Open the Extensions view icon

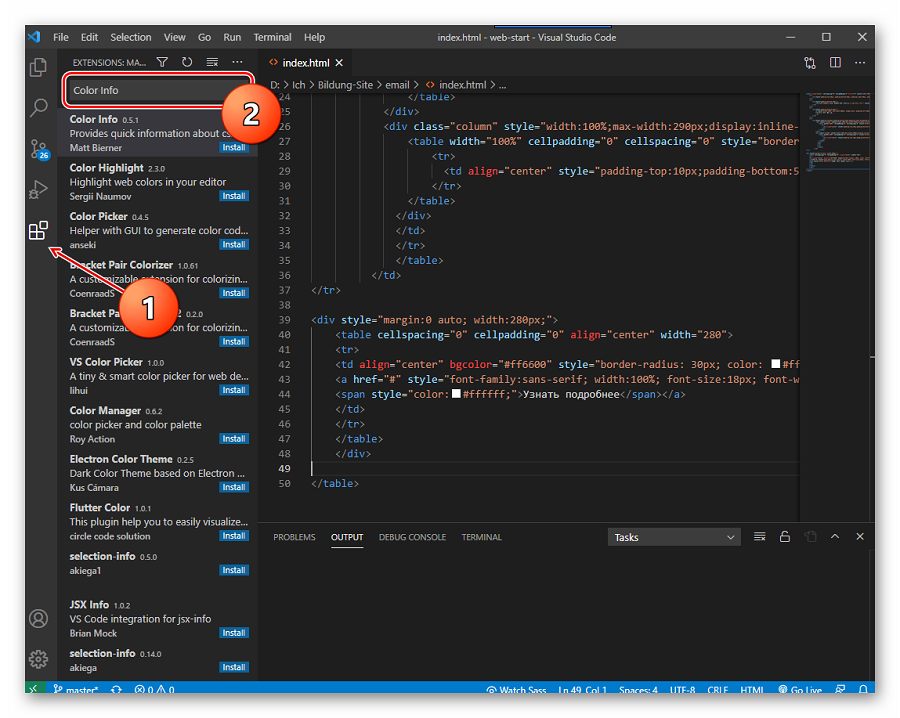click(x=38, y=231)
